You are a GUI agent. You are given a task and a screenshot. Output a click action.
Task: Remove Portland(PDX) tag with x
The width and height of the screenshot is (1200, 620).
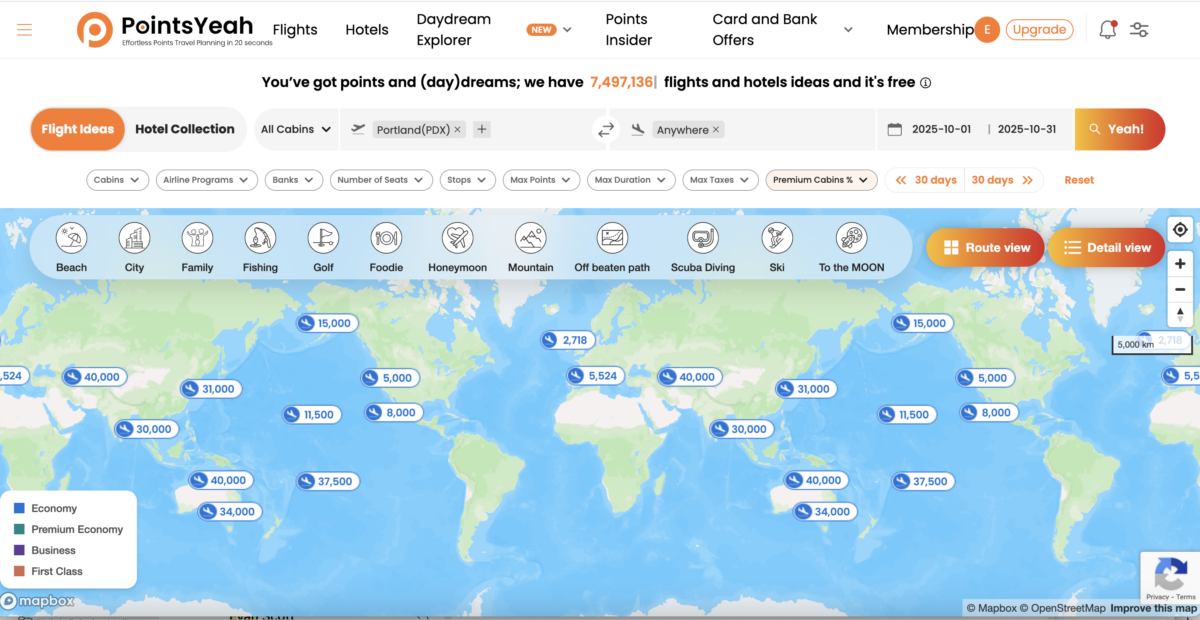tap(458, 129)
